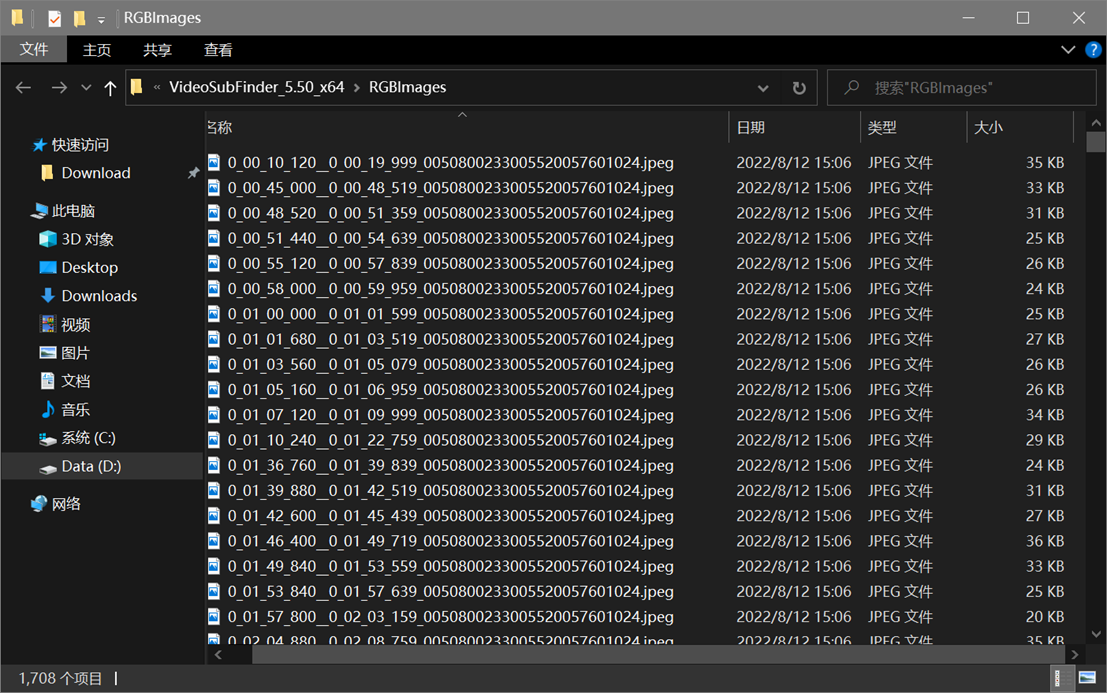Image resolution: width=1107 pixels, height=693 pixels.
Task: Click the Back navigation arrow
Action: coord(23,88)
